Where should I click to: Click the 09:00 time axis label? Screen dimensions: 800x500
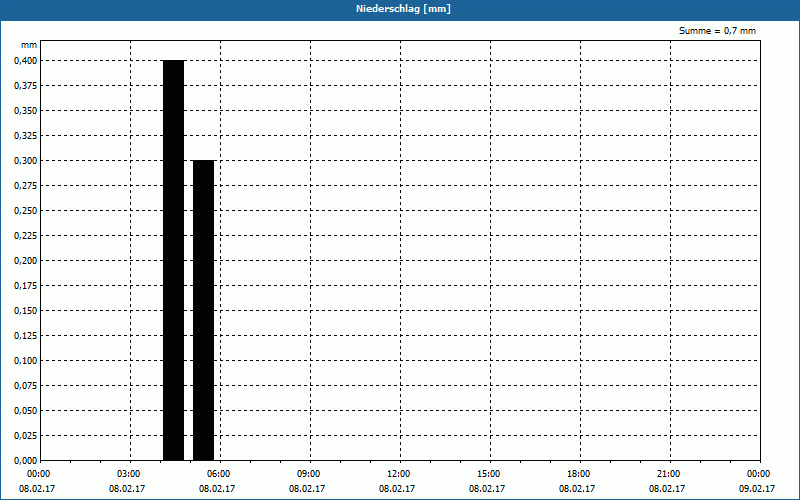[309, 474]
